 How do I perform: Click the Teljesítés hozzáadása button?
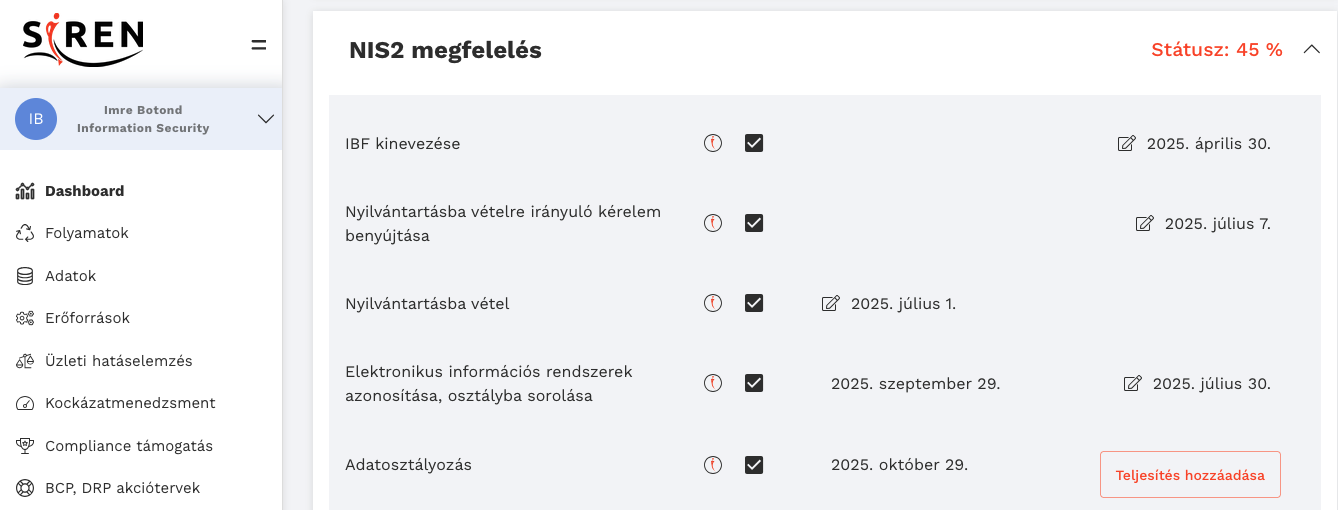(1190, 475)
